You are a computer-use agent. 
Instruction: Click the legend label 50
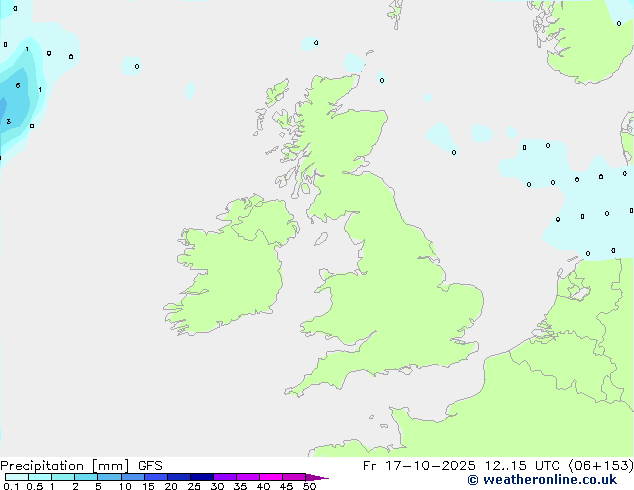(x=309, y=486)
